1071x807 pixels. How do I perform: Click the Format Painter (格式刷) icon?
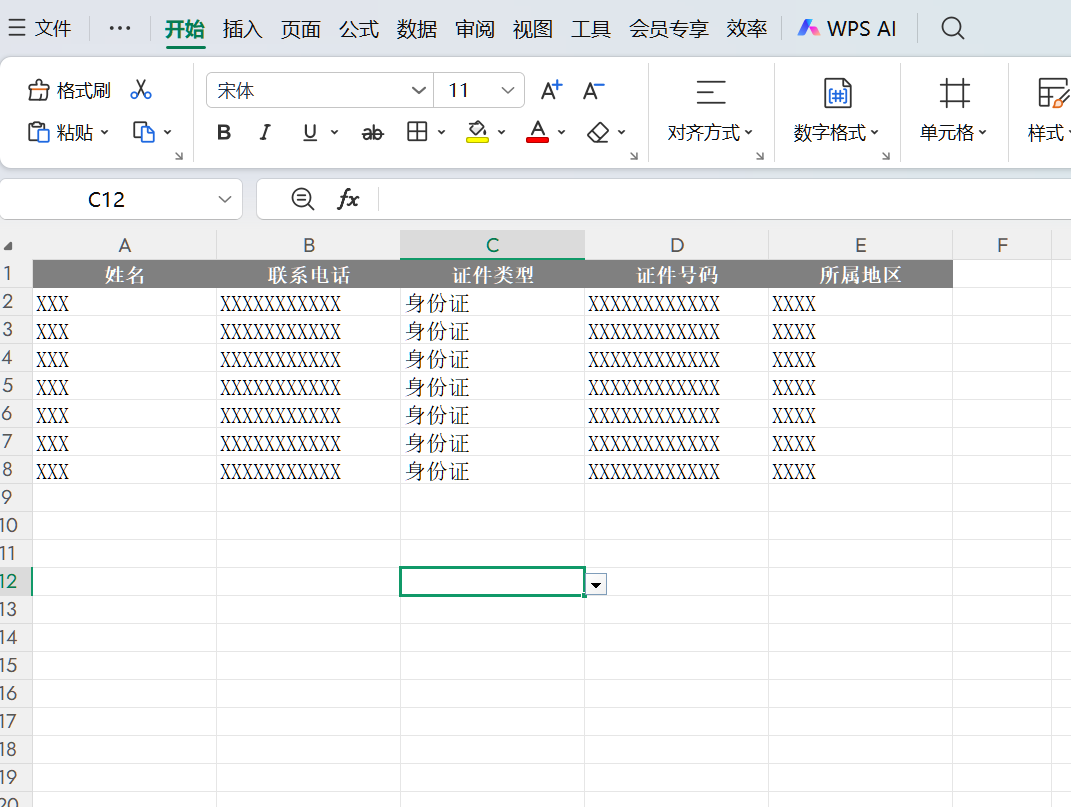point(38,90)
